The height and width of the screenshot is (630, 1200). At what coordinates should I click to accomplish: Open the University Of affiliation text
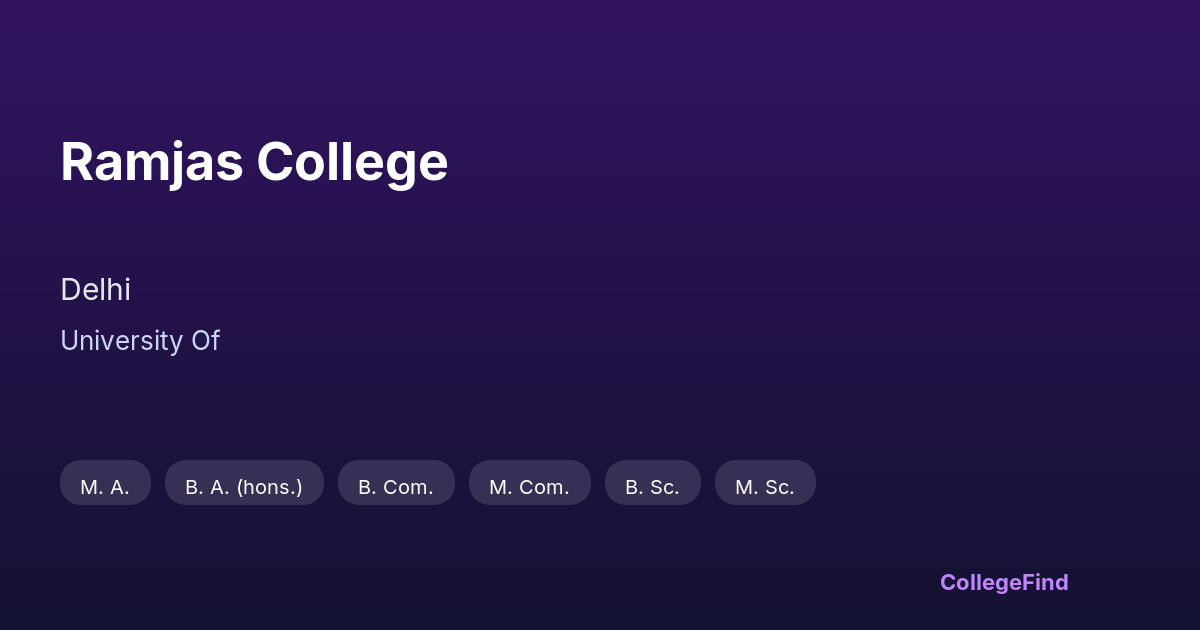click(139, 341)
